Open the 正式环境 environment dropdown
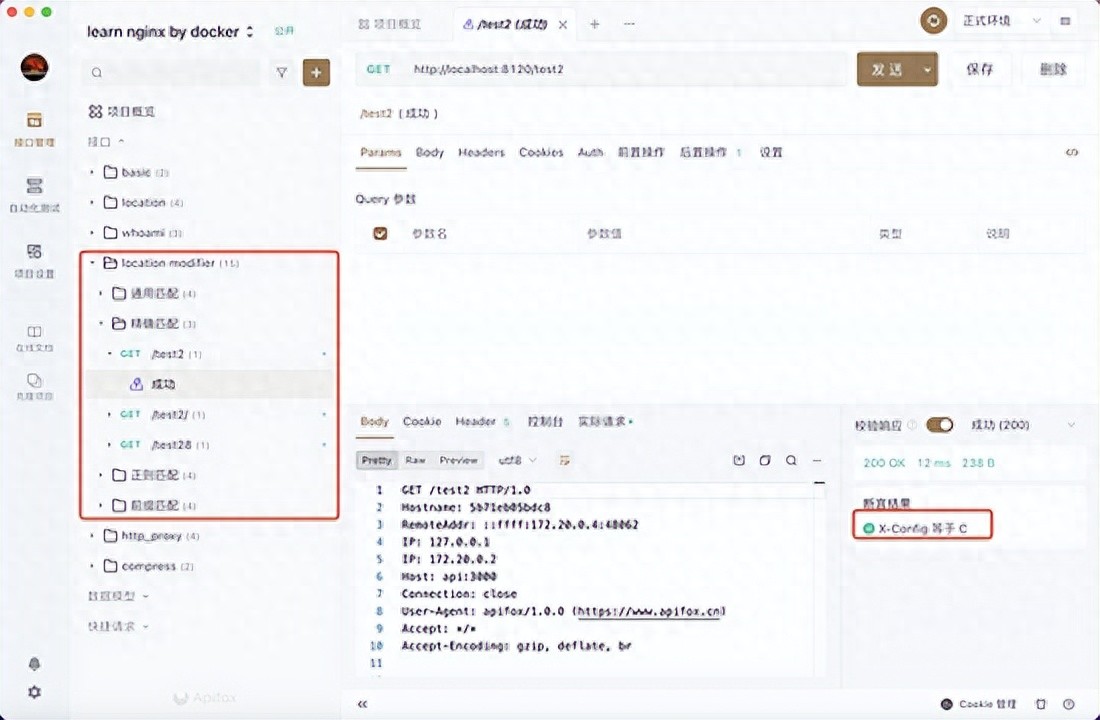Screen dimensions: 1100x720 pos(1000,21)
